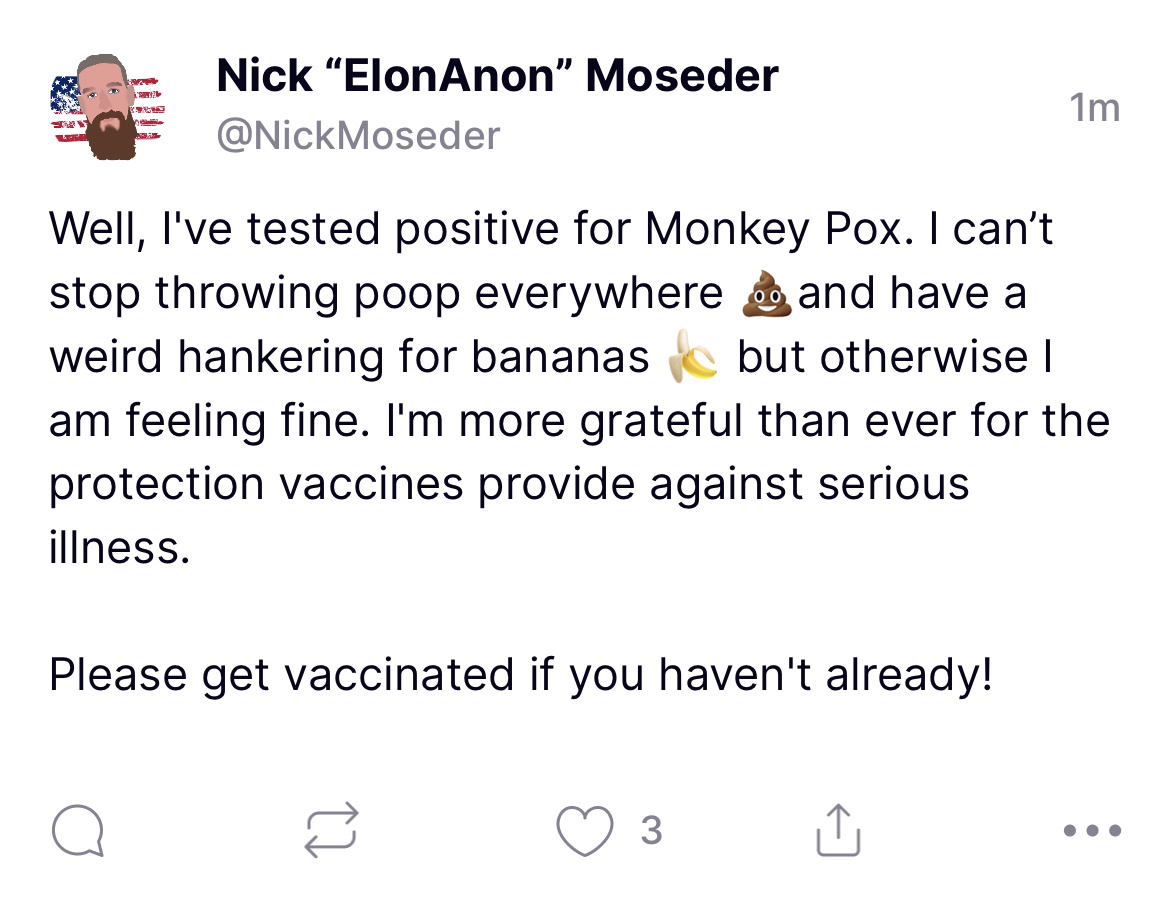1170x900 pixels.
Task: Repost this post using the arrows icon
Action: [331, 831]
